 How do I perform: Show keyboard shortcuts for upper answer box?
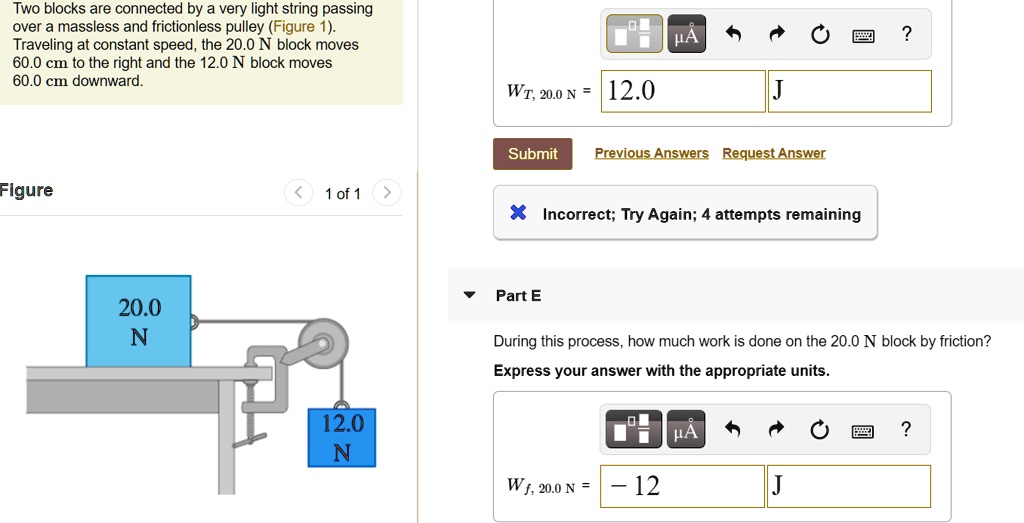pyautogui.click(x=863, y=35)
